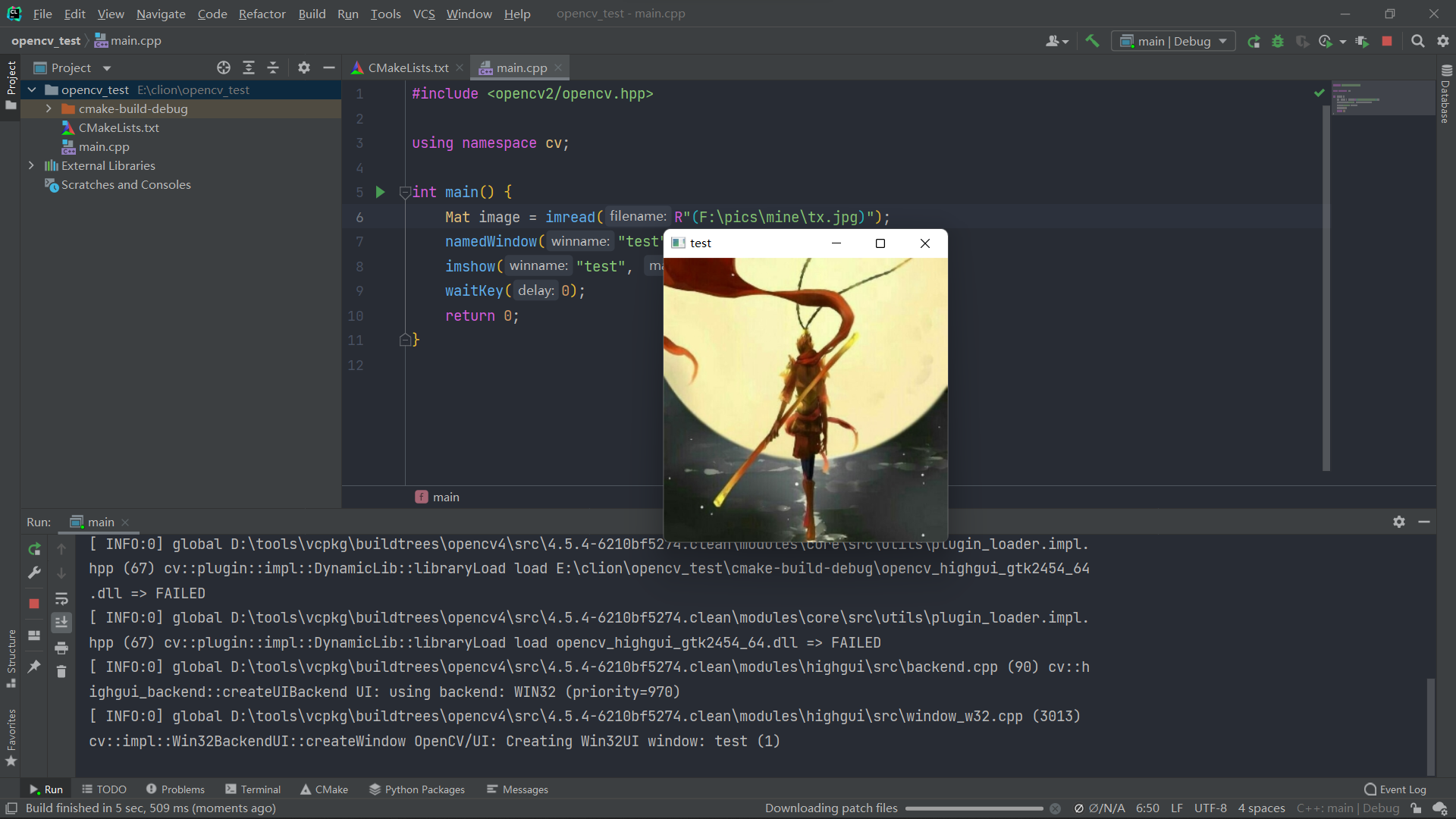This screenshot has width=1456, height=819.
Task: Click the Downloading patch files progress bar
Action: point(974,809)
